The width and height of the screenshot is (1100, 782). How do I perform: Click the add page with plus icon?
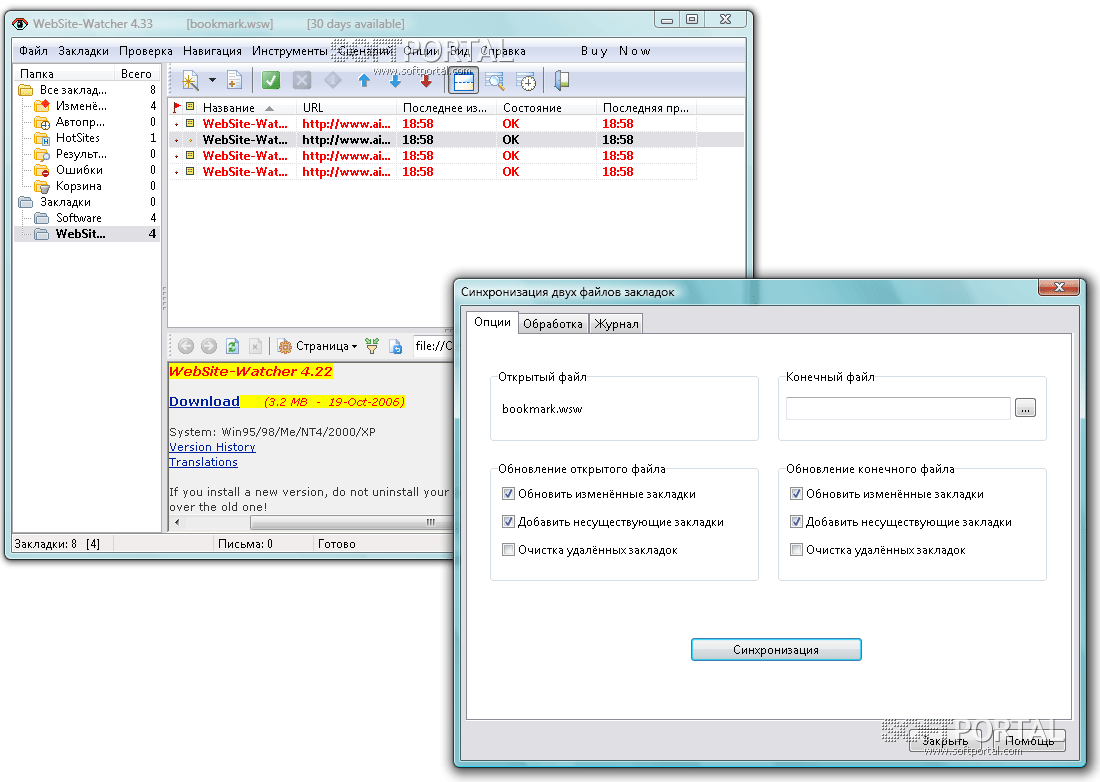click(234, 81)
